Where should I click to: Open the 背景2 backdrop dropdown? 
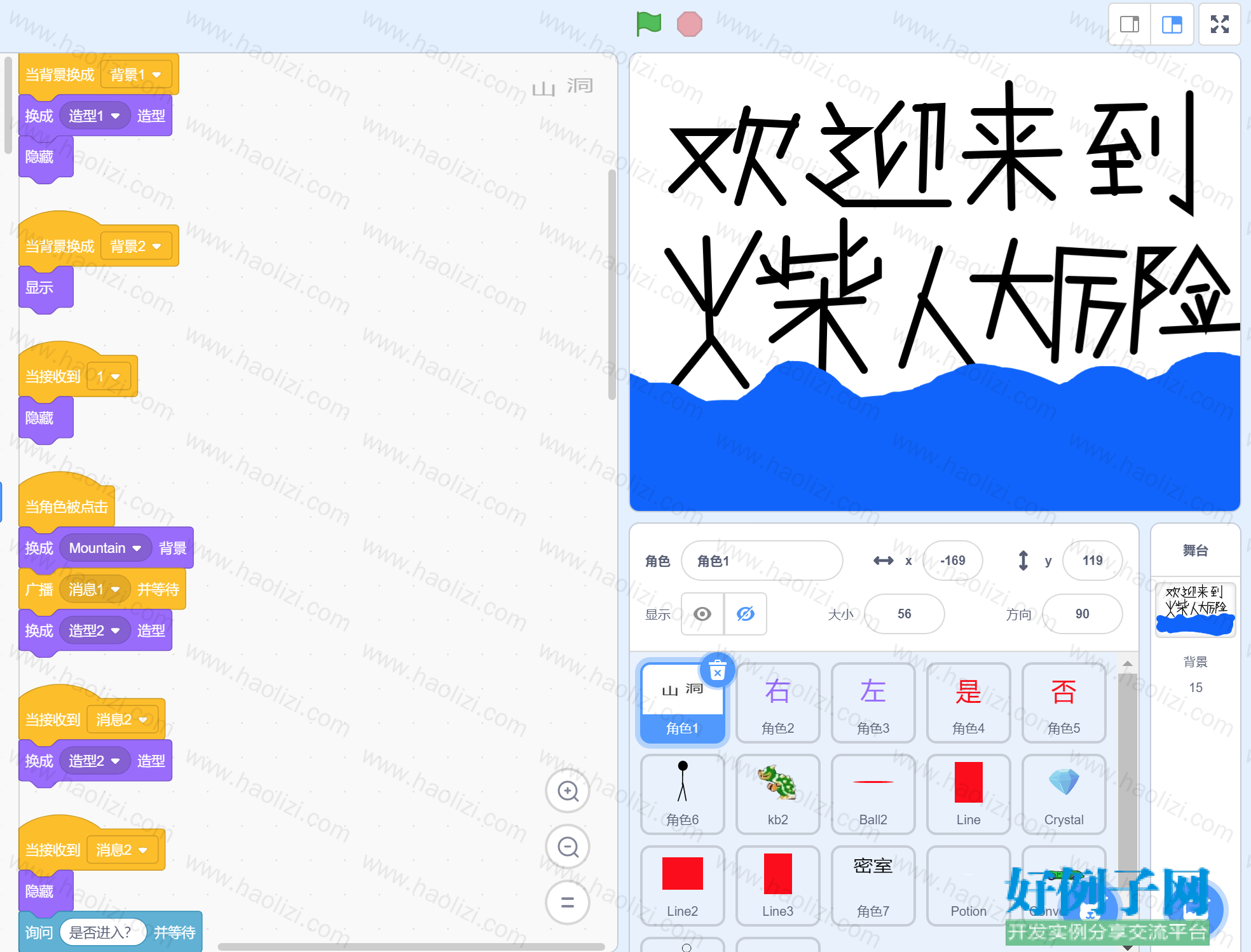tap(136, 246)
